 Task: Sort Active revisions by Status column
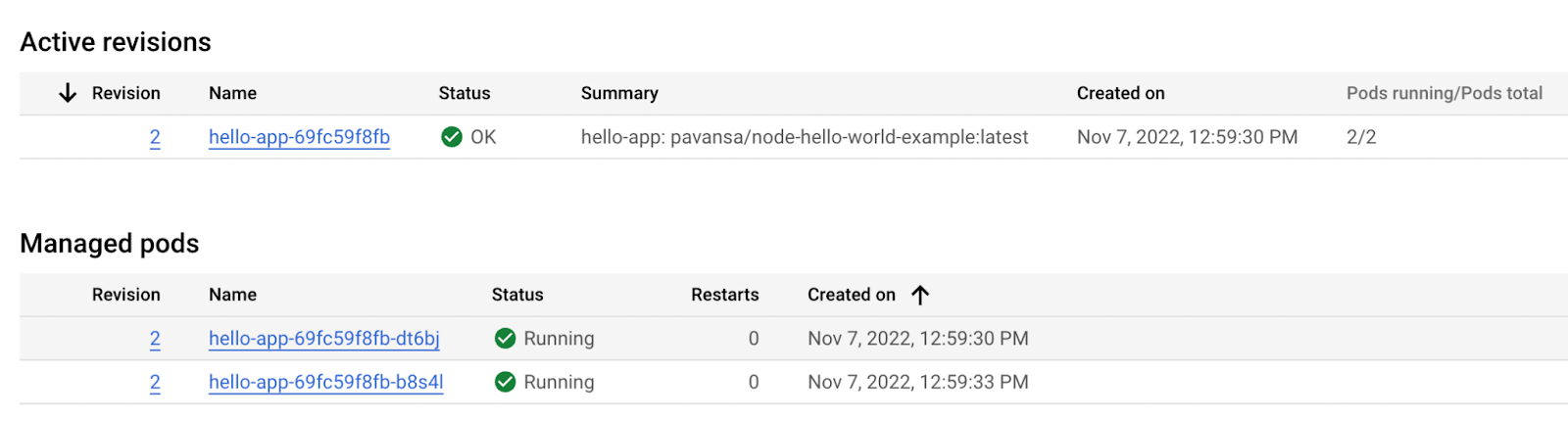click(x=465, y=93)
